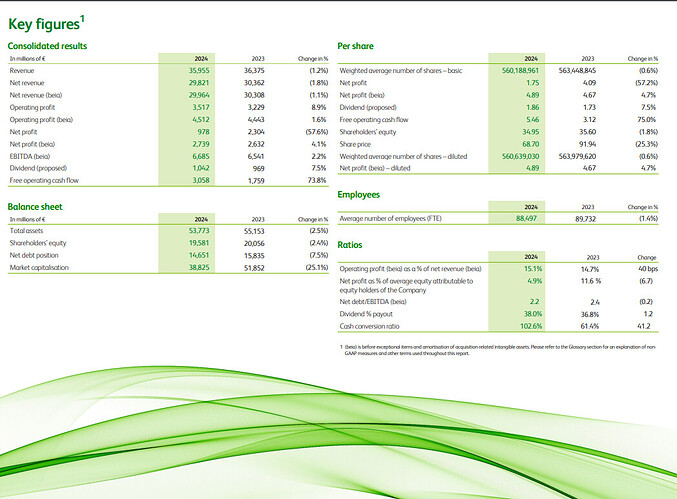
Task: Select the Balance sheet section heading
Action: (x=37, y=204)
